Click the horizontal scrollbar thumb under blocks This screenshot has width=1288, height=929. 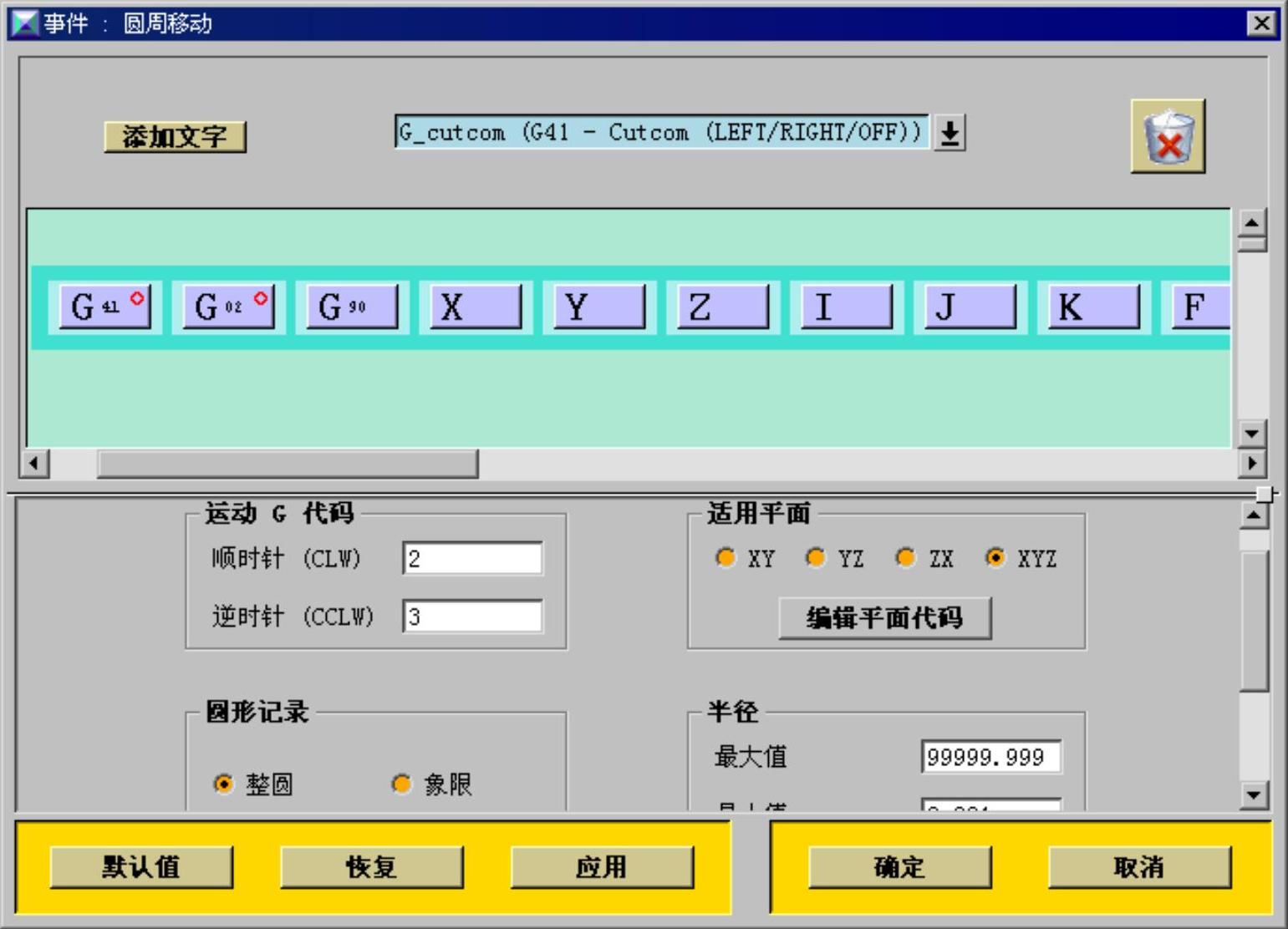[288, 463]
